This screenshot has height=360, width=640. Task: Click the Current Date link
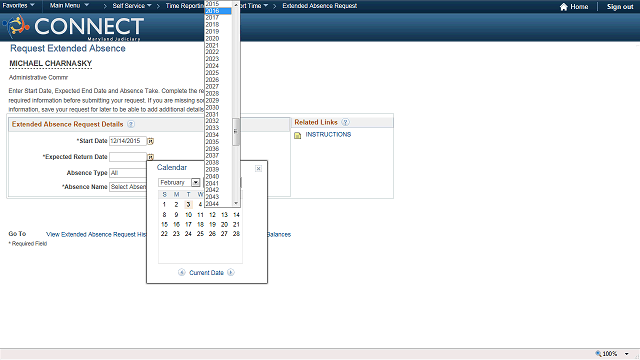(206, 273)
